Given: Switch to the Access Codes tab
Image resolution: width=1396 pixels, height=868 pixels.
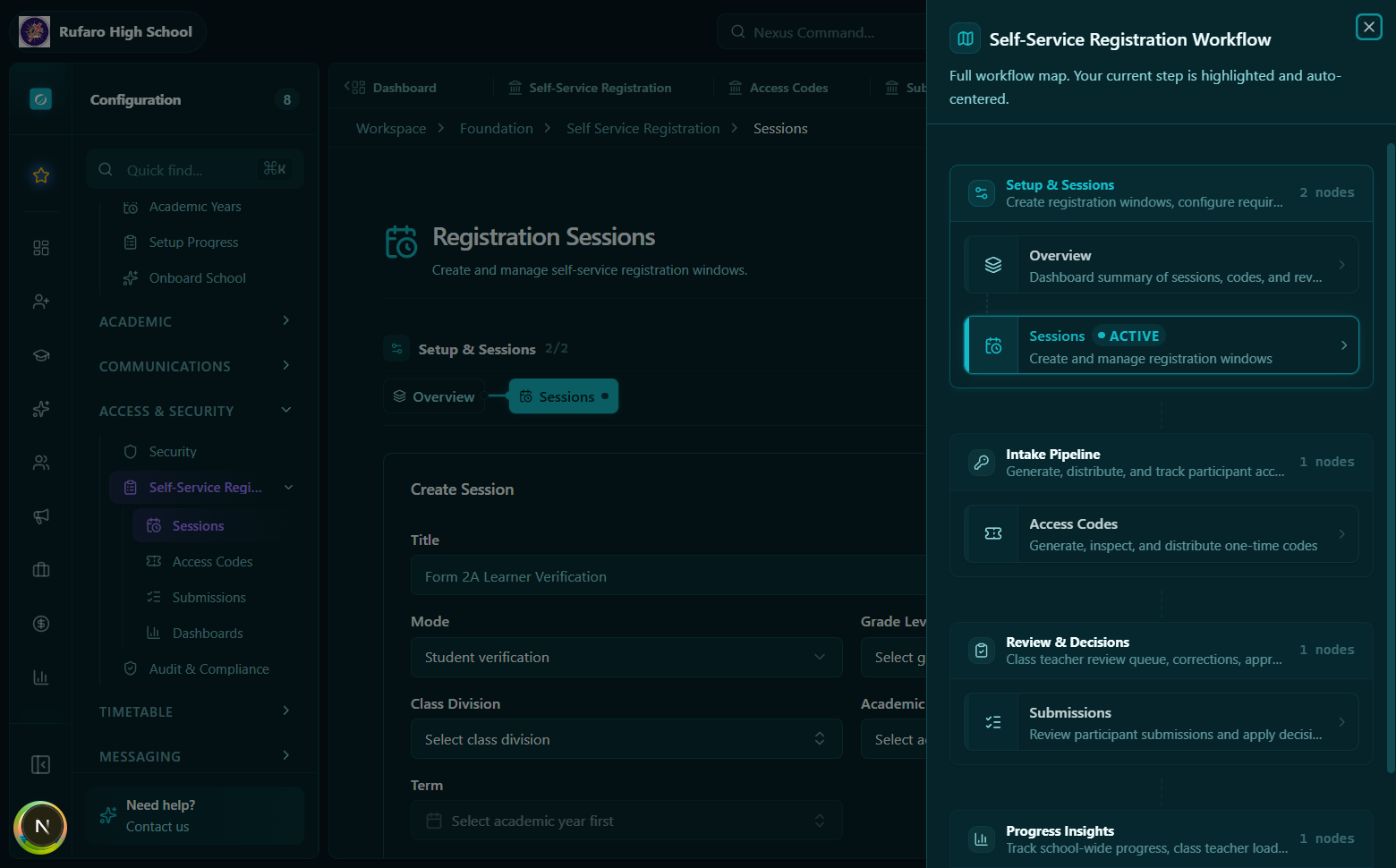Looking at the screenshot, I should [779, 88].
